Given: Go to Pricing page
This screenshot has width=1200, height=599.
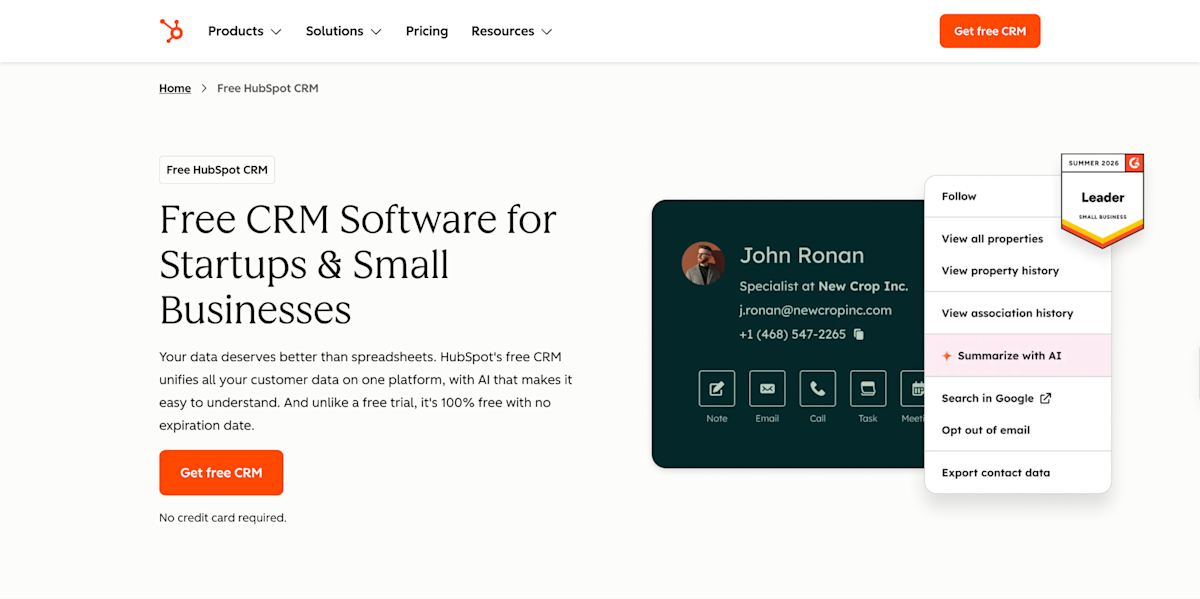Looking at the screenshot, I should [x=427, y=31].
